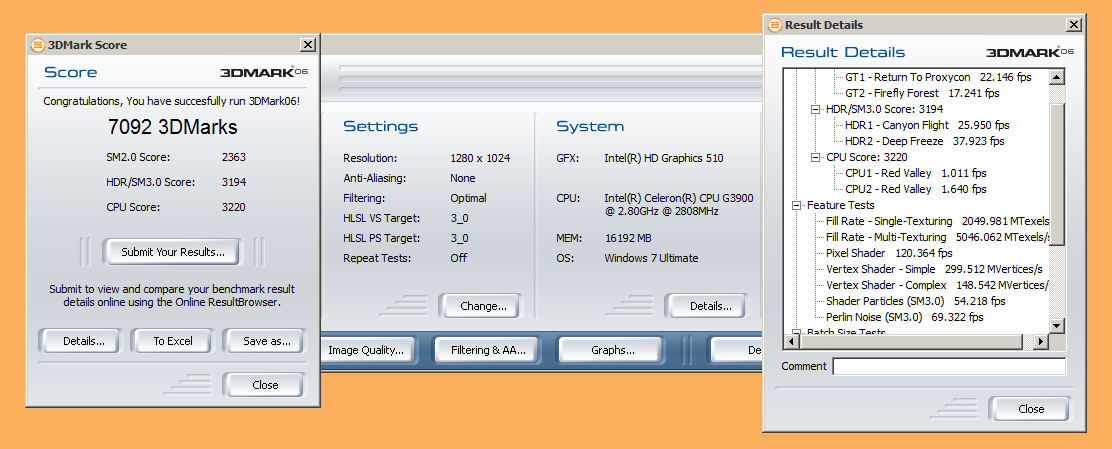The height and width of the screenshot is (449, 1112).
Task: Open the Graphs... button
Action: [x=613, y=350]
